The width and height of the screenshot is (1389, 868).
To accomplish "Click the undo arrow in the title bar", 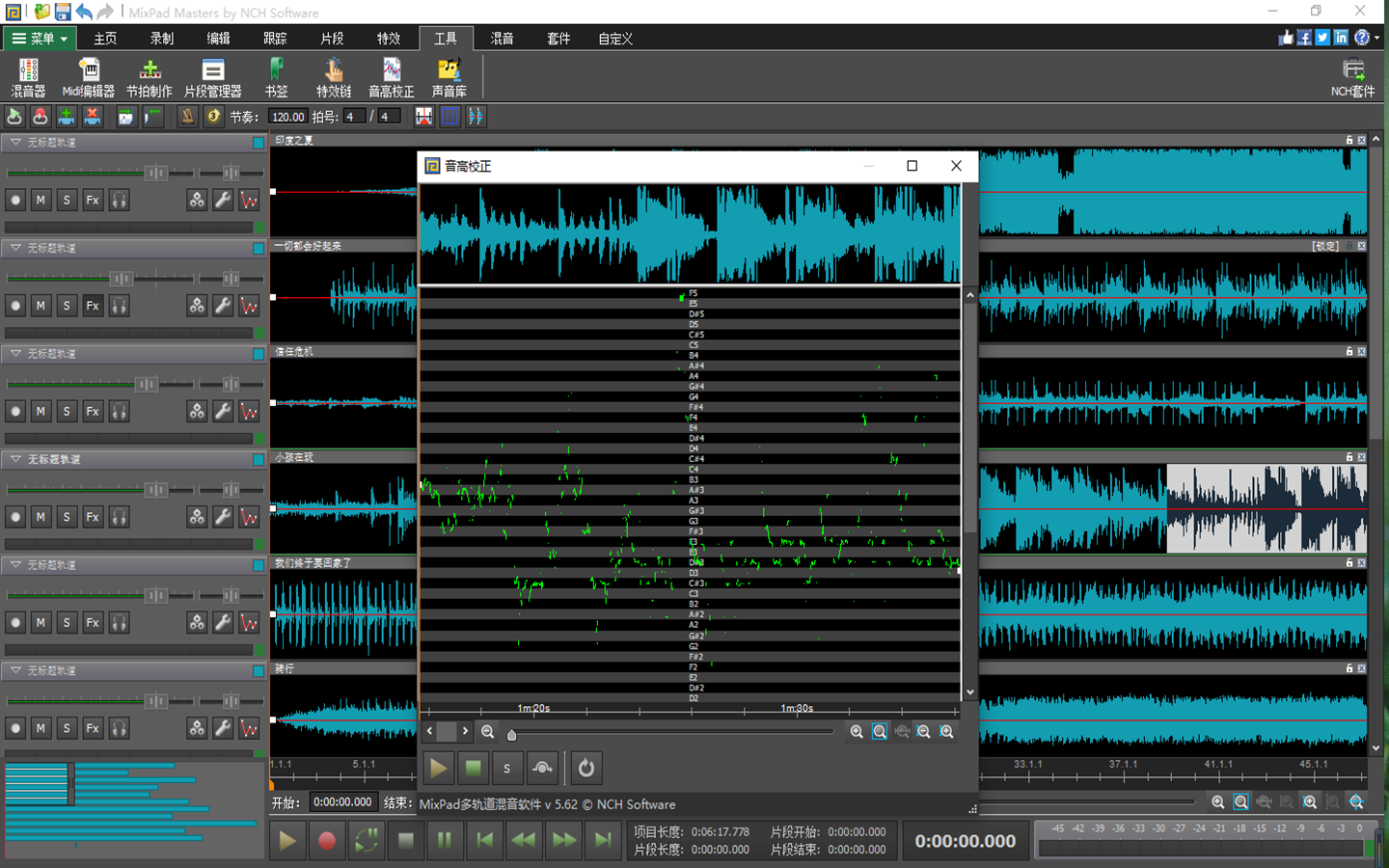I will click(84, 13).
